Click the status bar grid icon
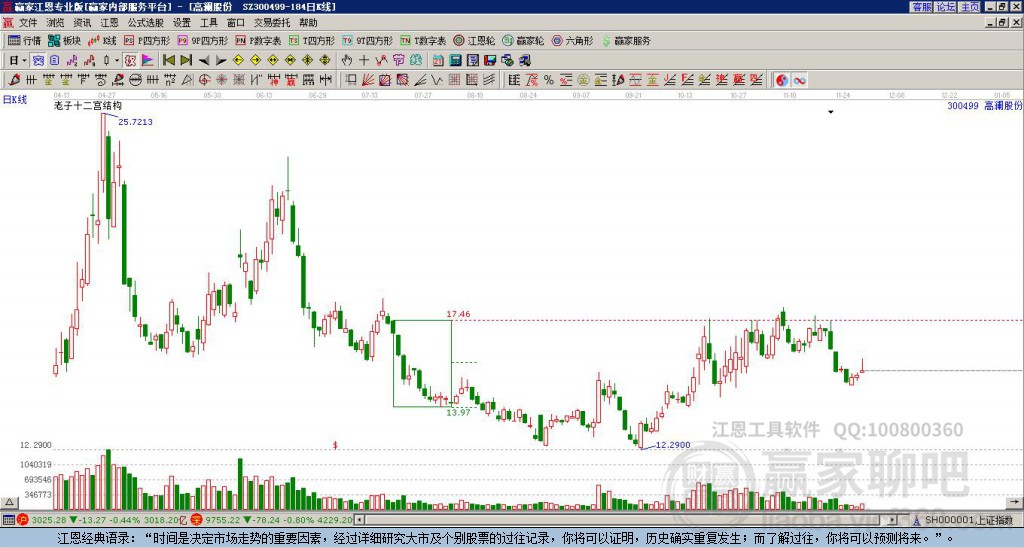 [8, 520]
